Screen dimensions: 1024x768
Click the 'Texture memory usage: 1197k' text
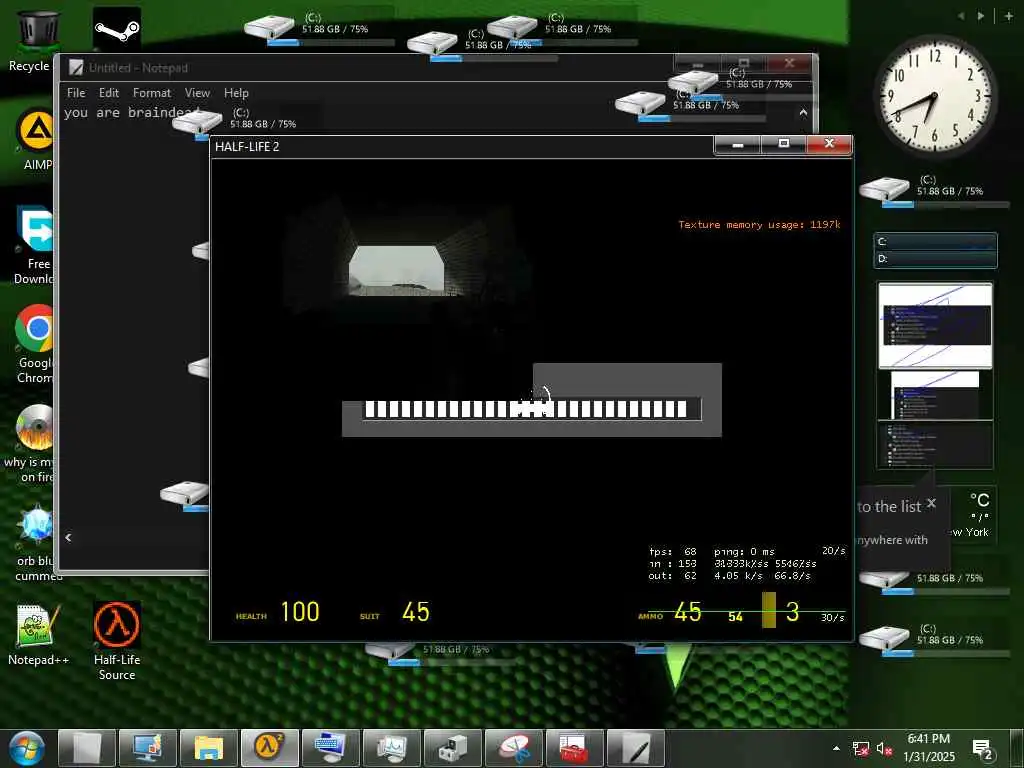(x=760, y=225)
